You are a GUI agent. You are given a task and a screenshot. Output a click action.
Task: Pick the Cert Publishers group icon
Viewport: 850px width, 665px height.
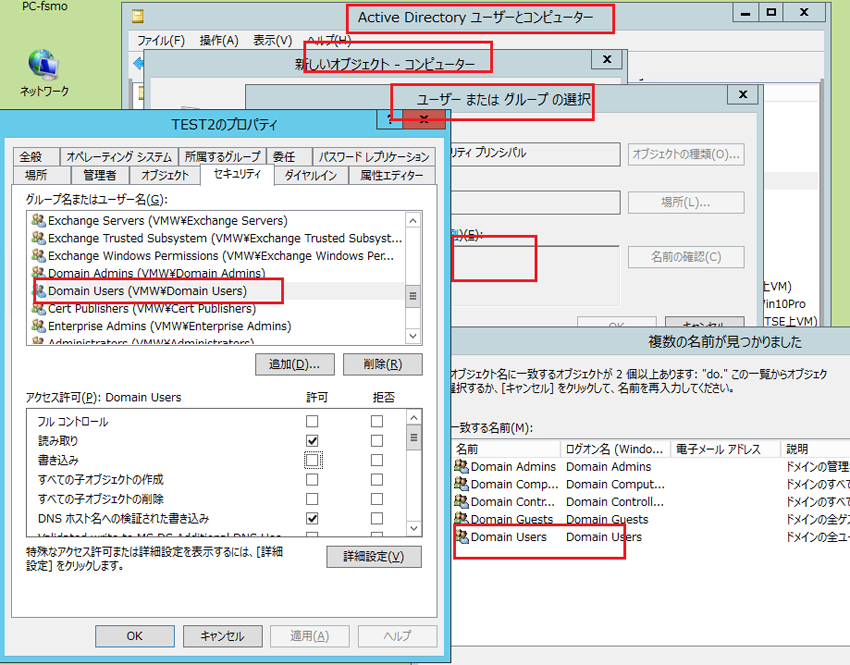point(39,308)
